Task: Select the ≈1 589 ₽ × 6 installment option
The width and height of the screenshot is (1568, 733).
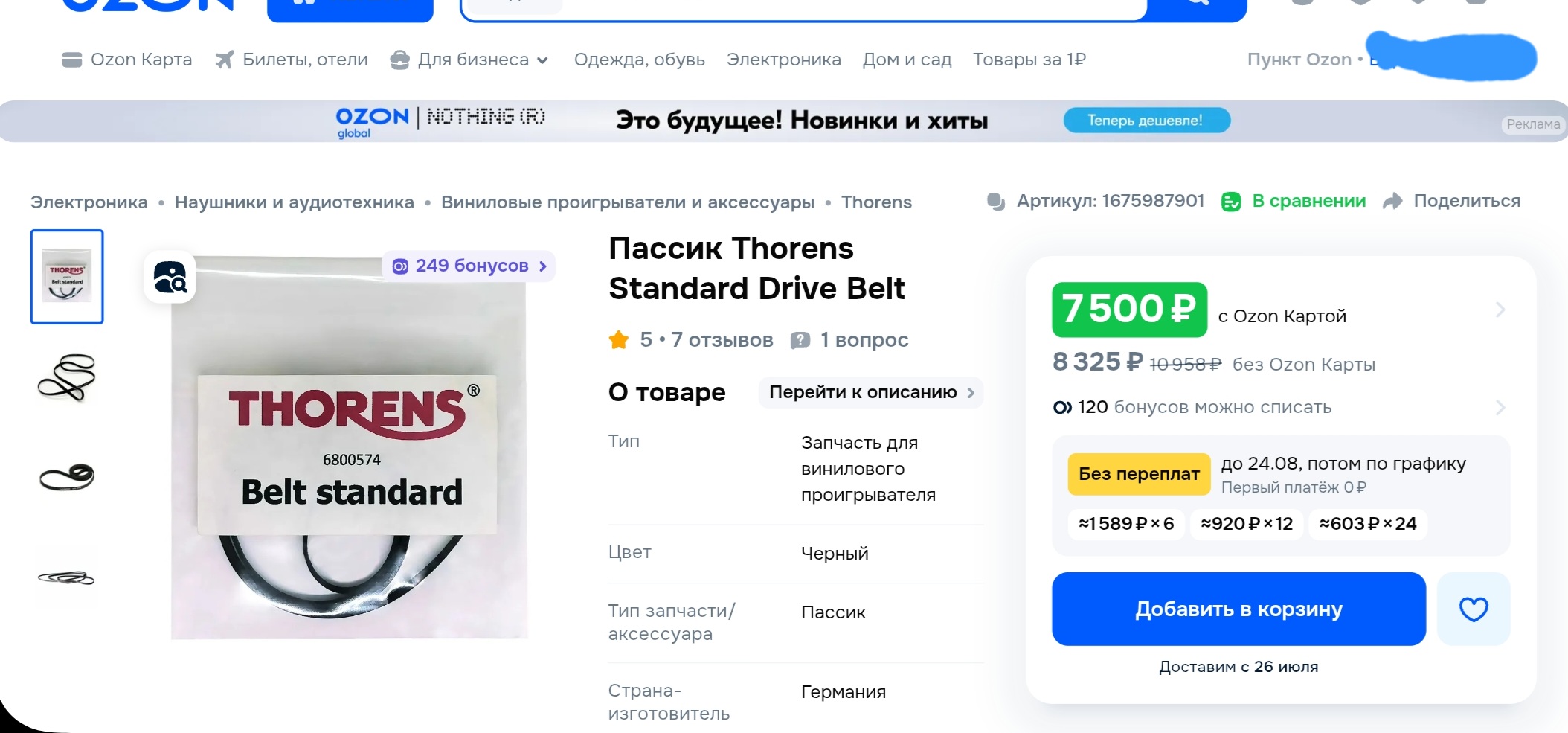Action: click(1126, 524)
